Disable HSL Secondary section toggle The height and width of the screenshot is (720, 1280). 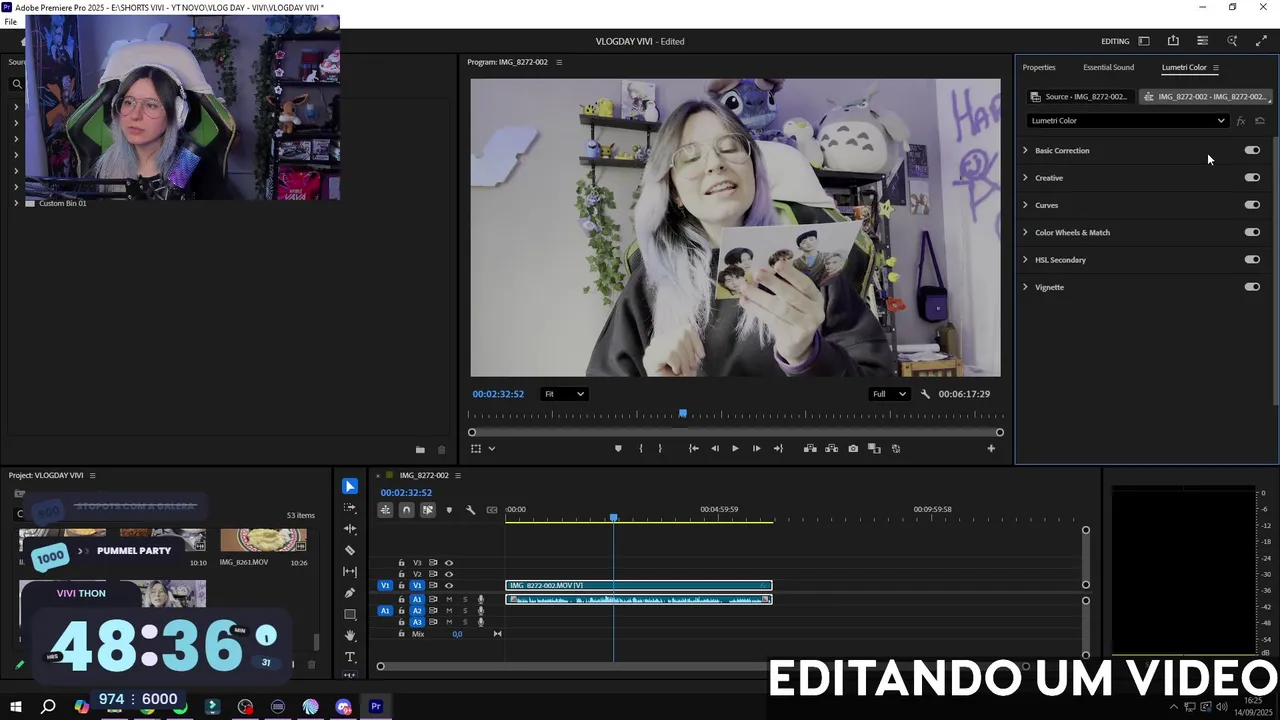tap(1252, 259)
